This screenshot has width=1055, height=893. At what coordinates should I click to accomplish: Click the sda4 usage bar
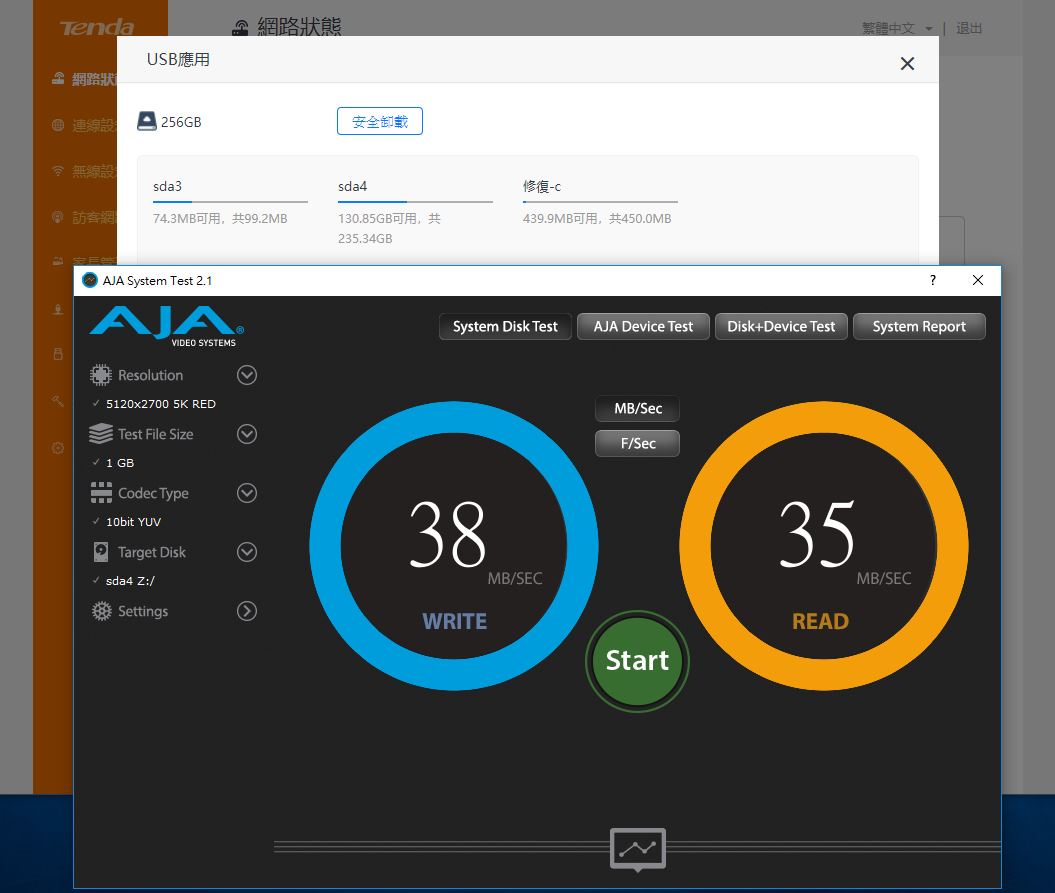coord(415,201)
